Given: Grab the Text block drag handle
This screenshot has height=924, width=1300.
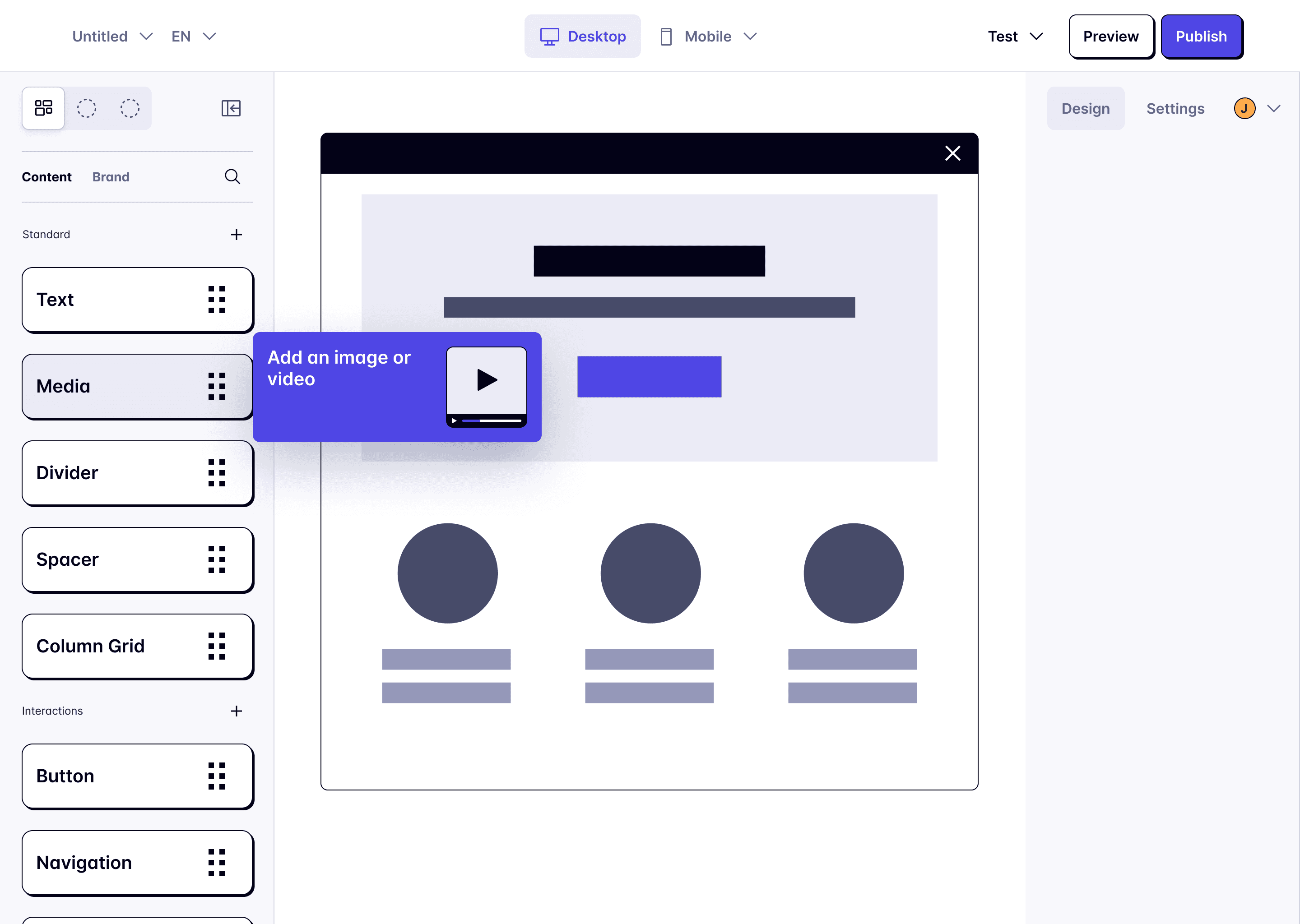Looking at the screenshot, I should click(x=216, y=300).
